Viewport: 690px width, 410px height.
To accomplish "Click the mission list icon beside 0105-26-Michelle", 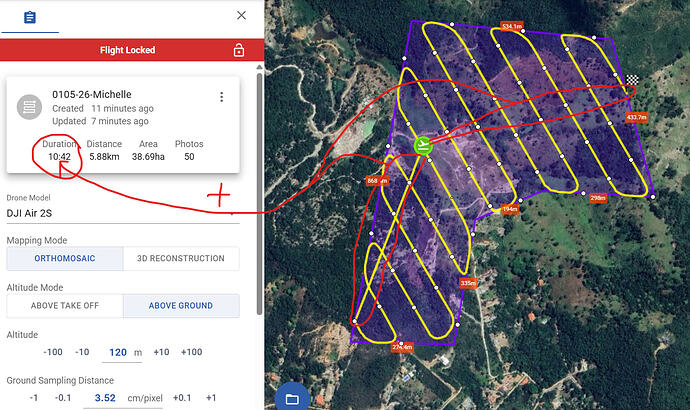I will [x=30, y=107].
